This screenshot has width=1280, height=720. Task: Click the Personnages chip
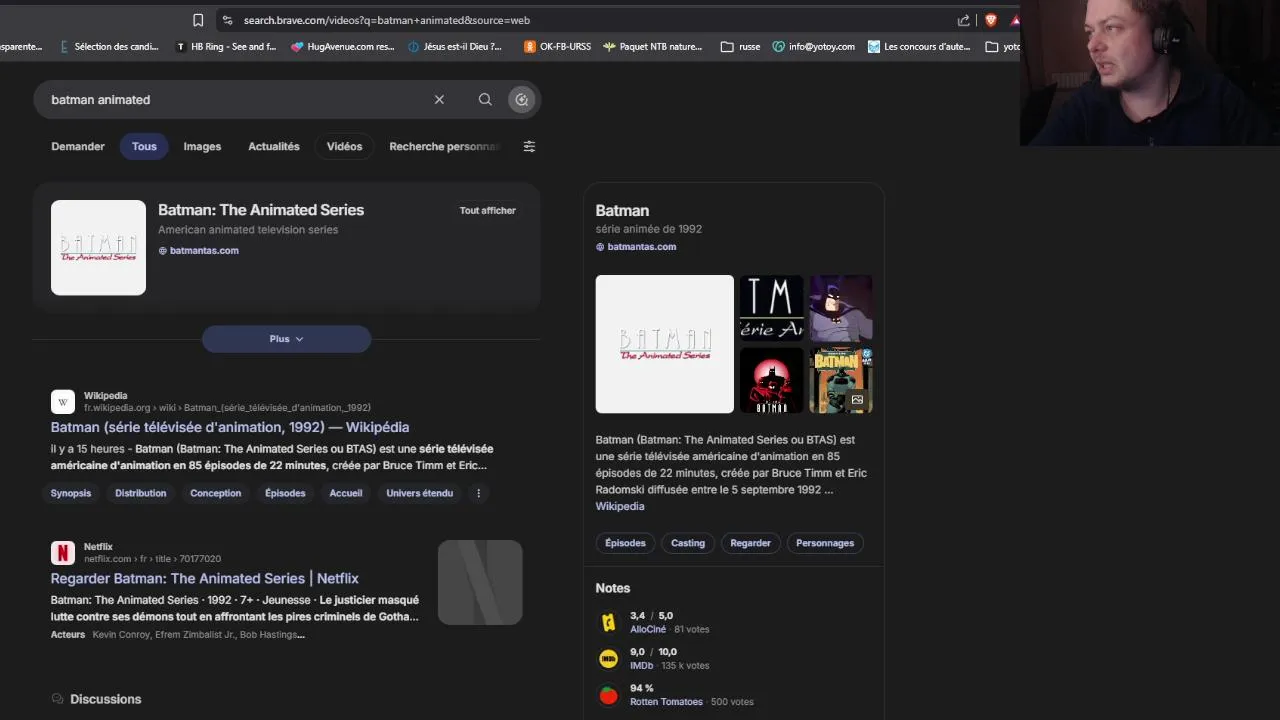click(825, 543)
